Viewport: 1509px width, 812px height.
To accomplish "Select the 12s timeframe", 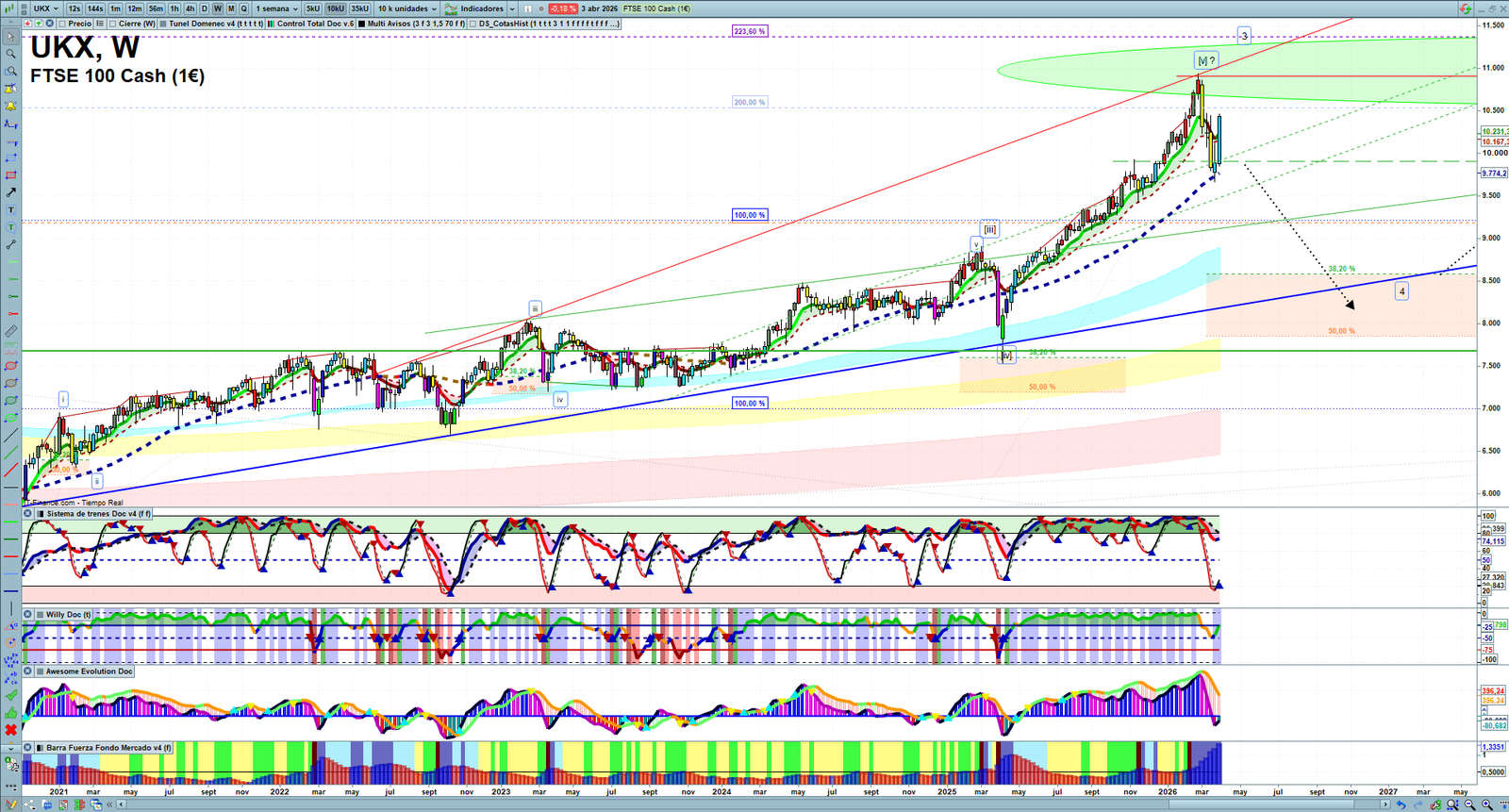I will coord(75,8).
